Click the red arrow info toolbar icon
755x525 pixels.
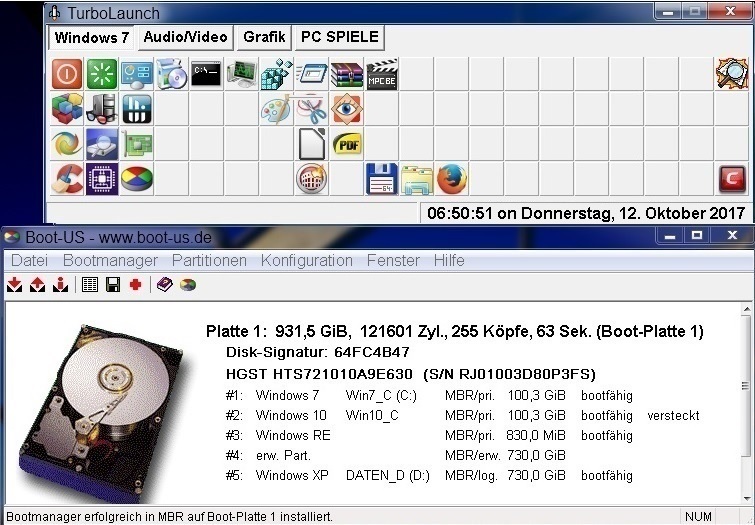61,285
